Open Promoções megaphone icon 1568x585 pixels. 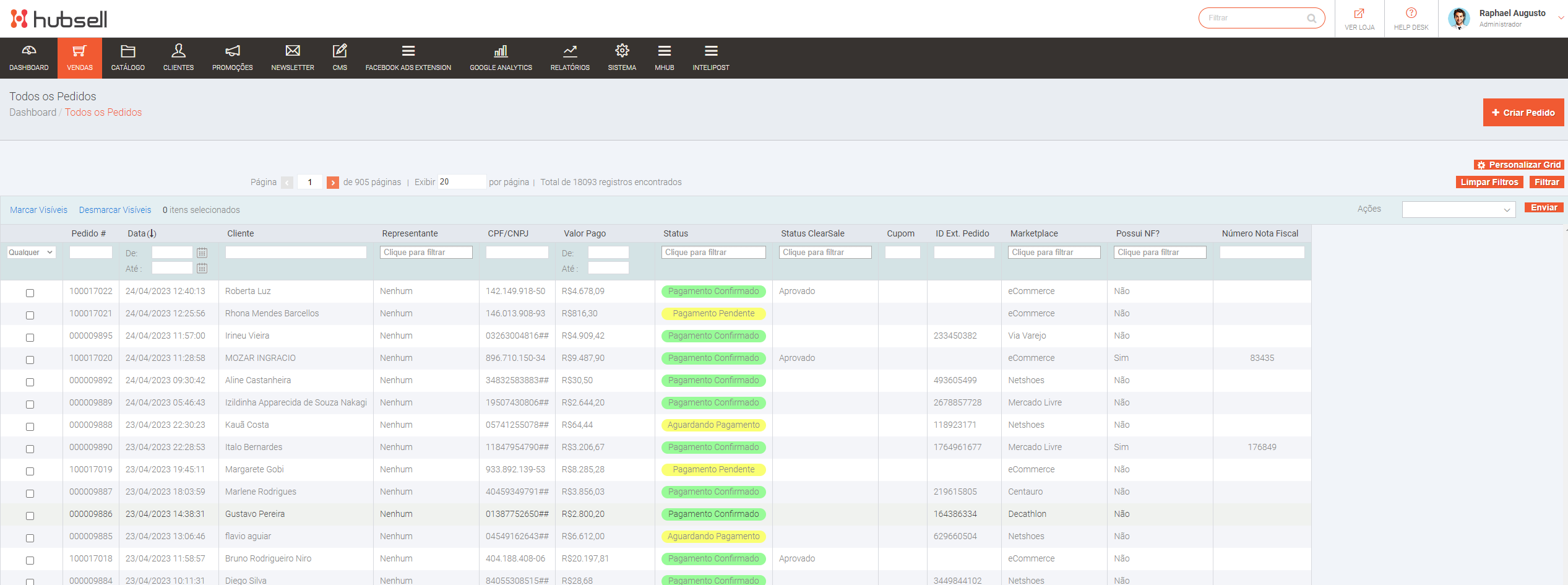coord(232,51)
